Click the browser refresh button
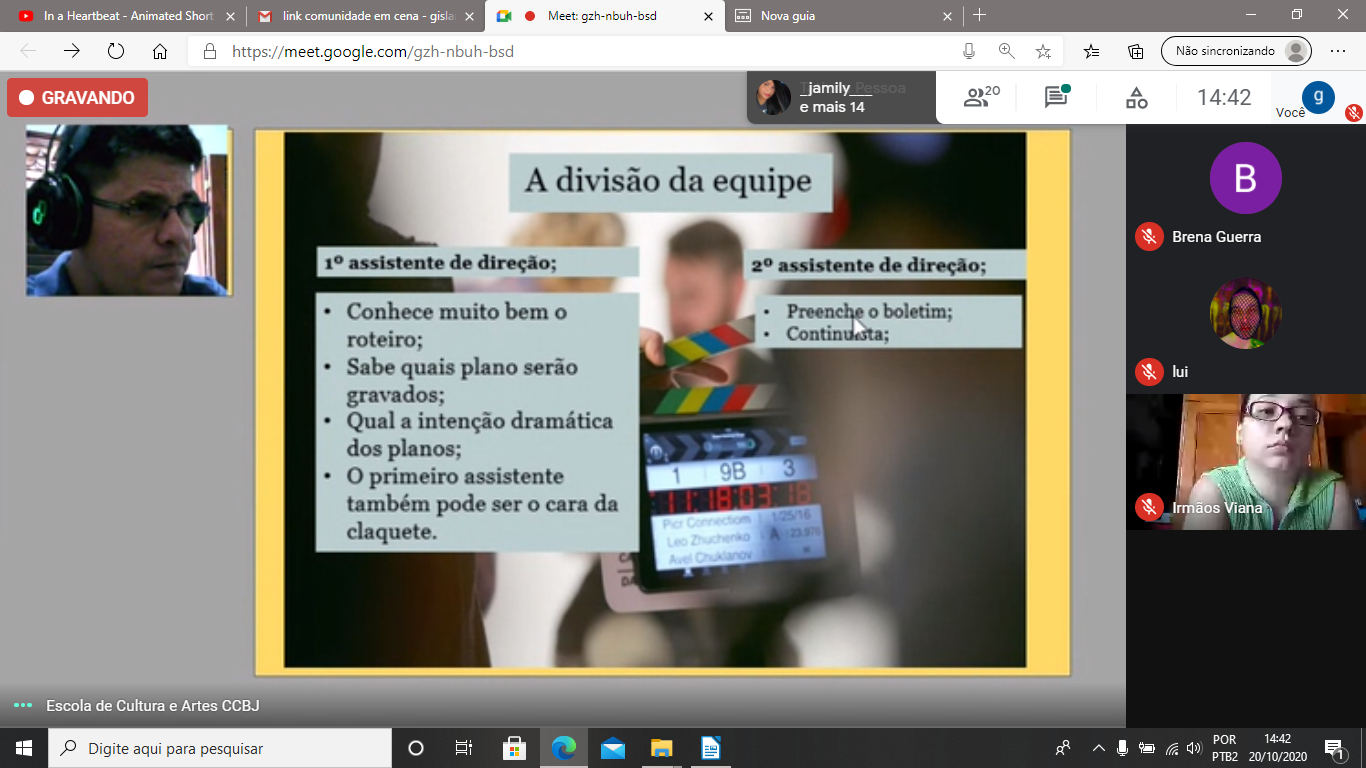 [x=115, y=51]
